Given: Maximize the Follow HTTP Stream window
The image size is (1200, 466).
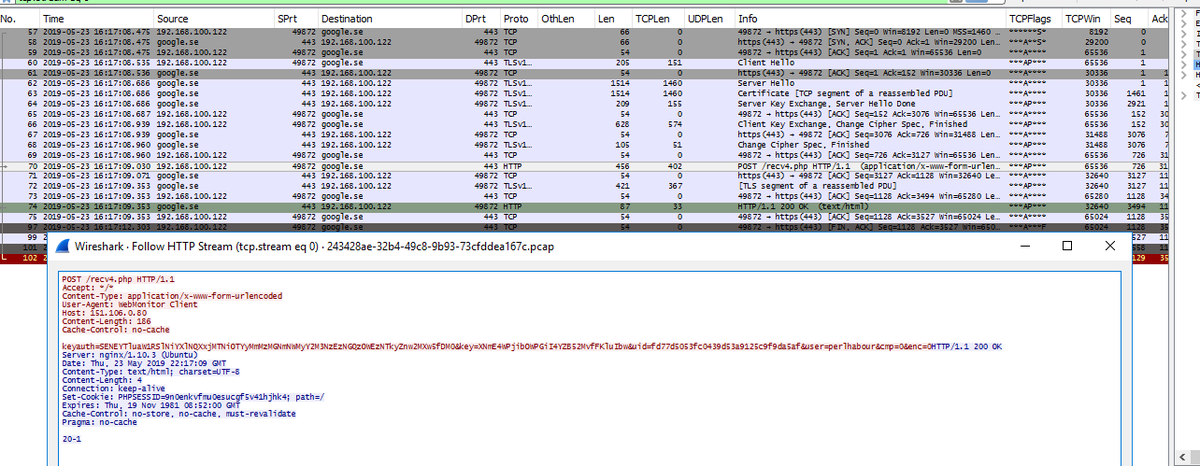Looking at the screenshot, I should point(1067,246).
